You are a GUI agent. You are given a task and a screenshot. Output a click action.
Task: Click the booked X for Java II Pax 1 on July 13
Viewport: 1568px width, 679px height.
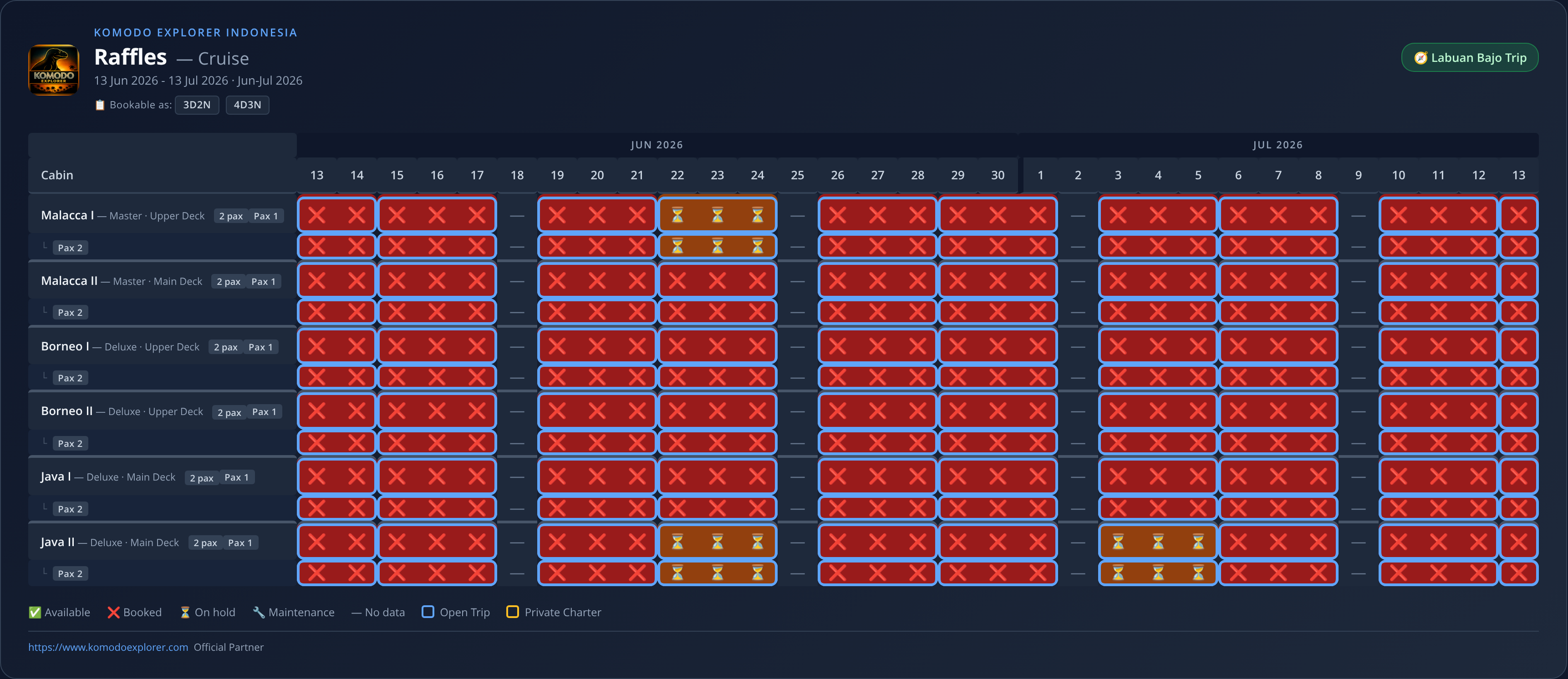point(1518,542)
